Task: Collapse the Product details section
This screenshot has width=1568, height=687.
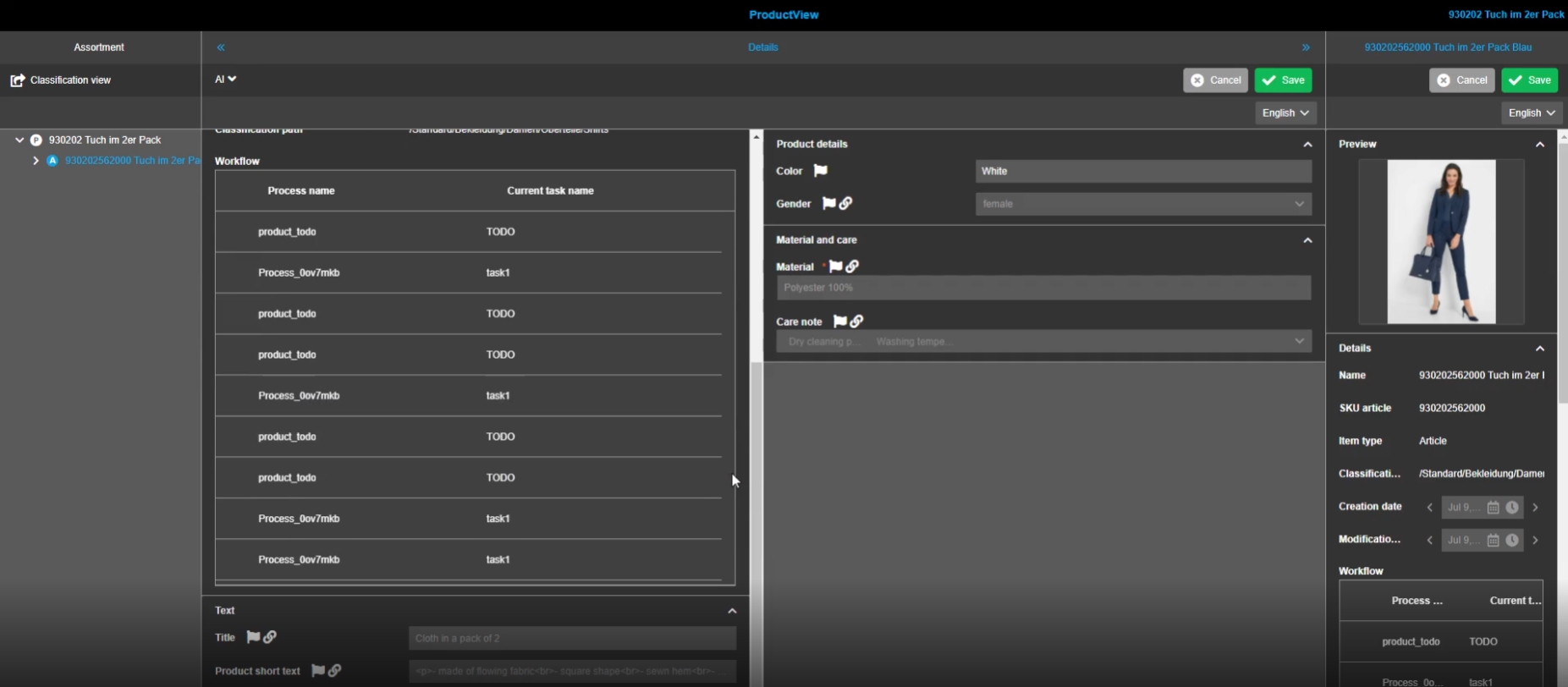Action: [x=1307, y=145]
